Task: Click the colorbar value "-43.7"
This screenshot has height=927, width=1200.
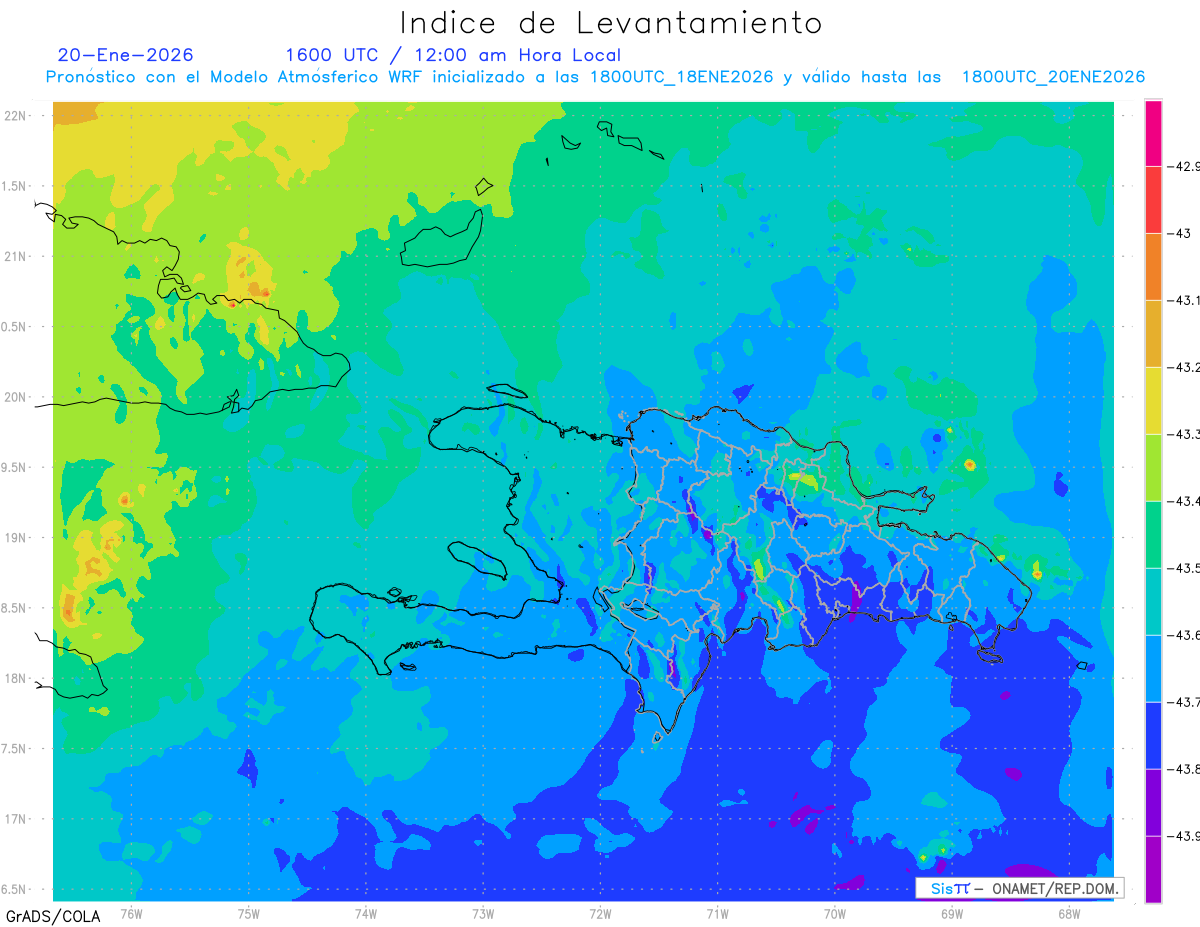Action: tap(1184, 702)
